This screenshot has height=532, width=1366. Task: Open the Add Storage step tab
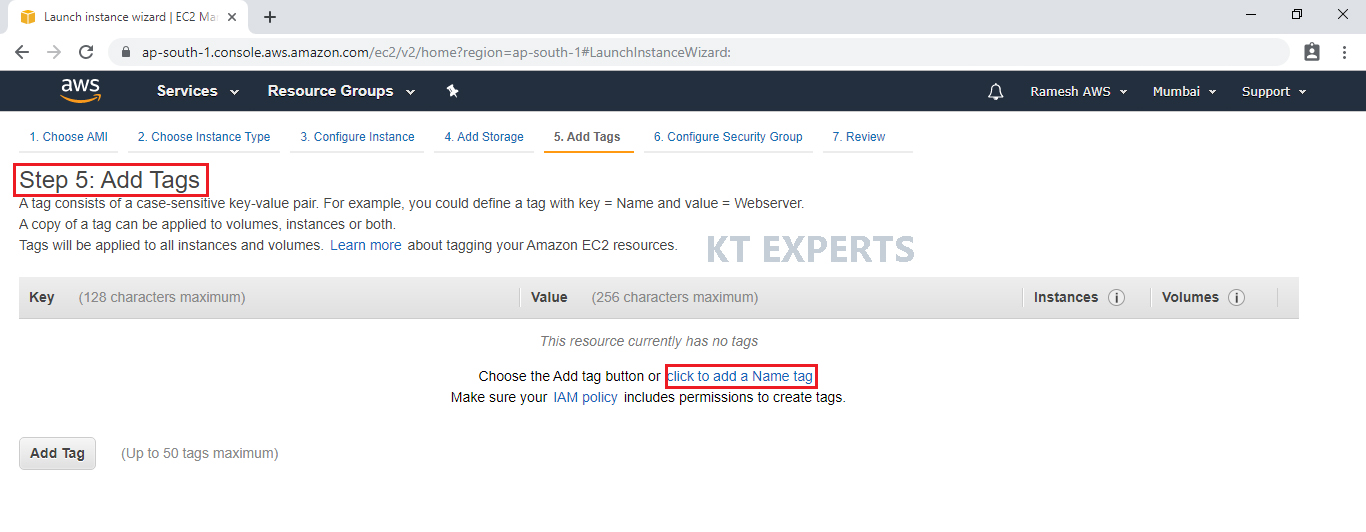[484, 137]
